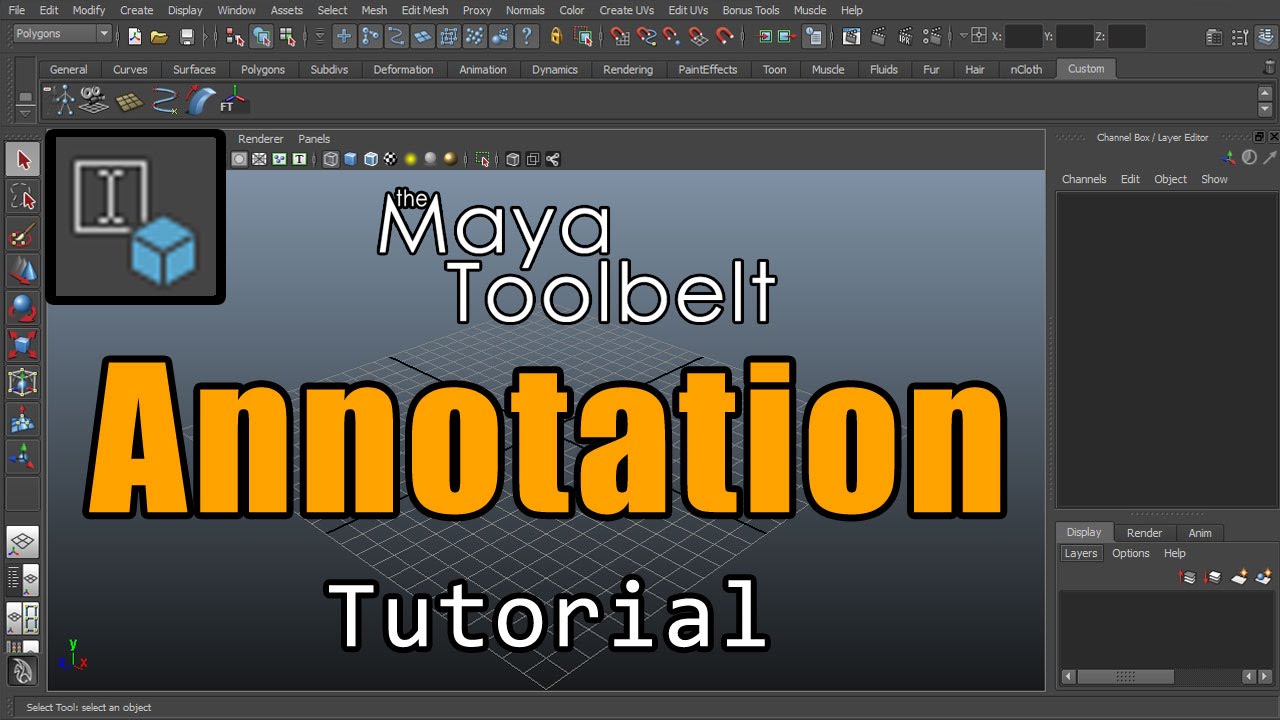Click move layer up icon
Screen dimensions: 1280x720
(1188, 577)
